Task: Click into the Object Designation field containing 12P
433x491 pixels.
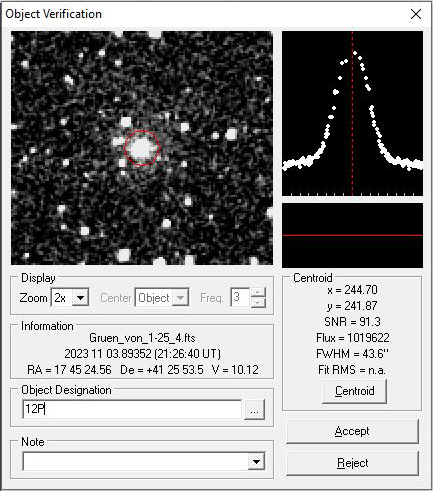Action: coord(132,409)
